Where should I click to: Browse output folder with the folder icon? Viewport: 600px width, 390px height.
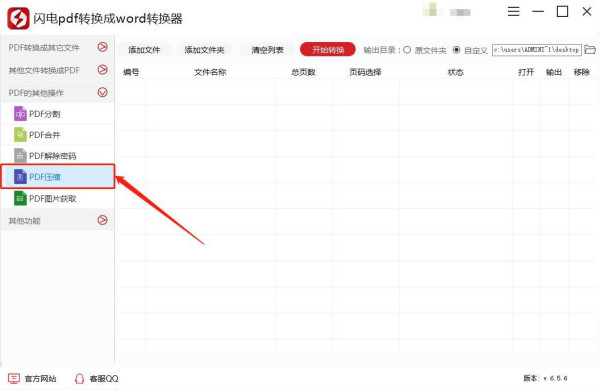[590, 50]
